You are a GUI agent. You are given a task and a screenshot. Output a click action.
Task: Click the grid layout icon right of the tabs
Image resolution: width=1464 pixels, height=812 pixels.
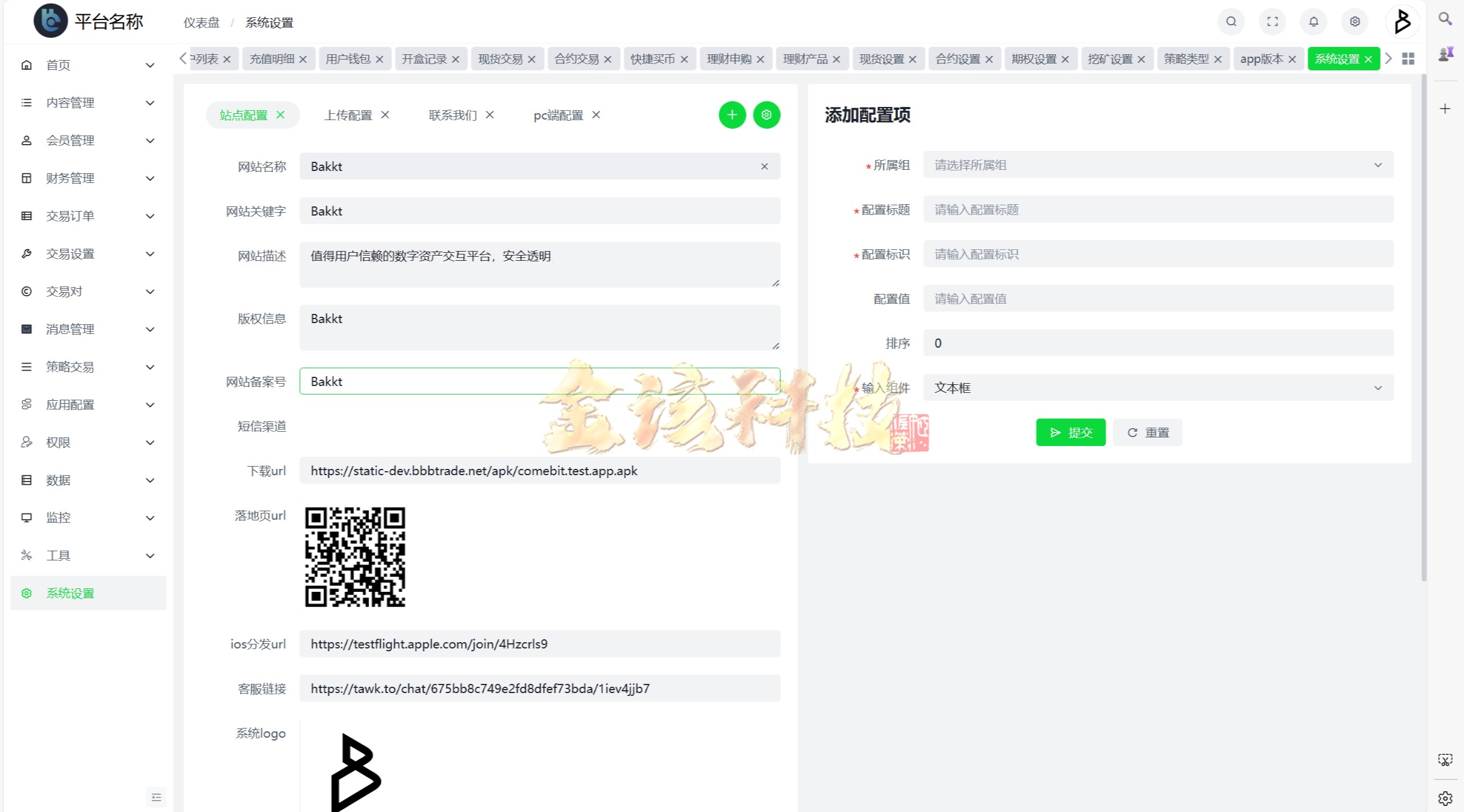pyautogui.click(x=1408, y=58)
